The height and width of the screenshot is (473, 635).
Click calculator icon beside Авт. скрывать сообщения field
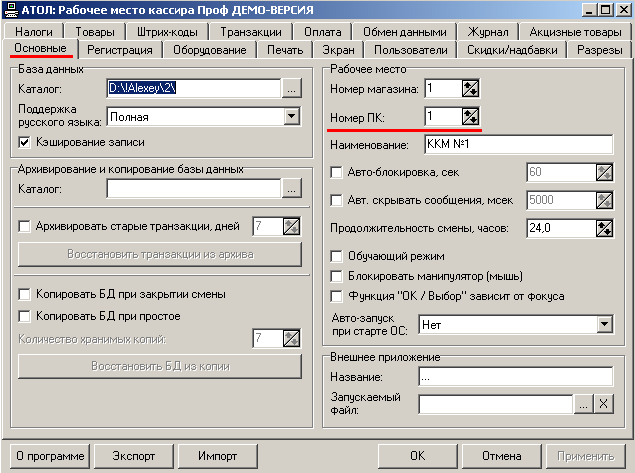tap(604, 200)
